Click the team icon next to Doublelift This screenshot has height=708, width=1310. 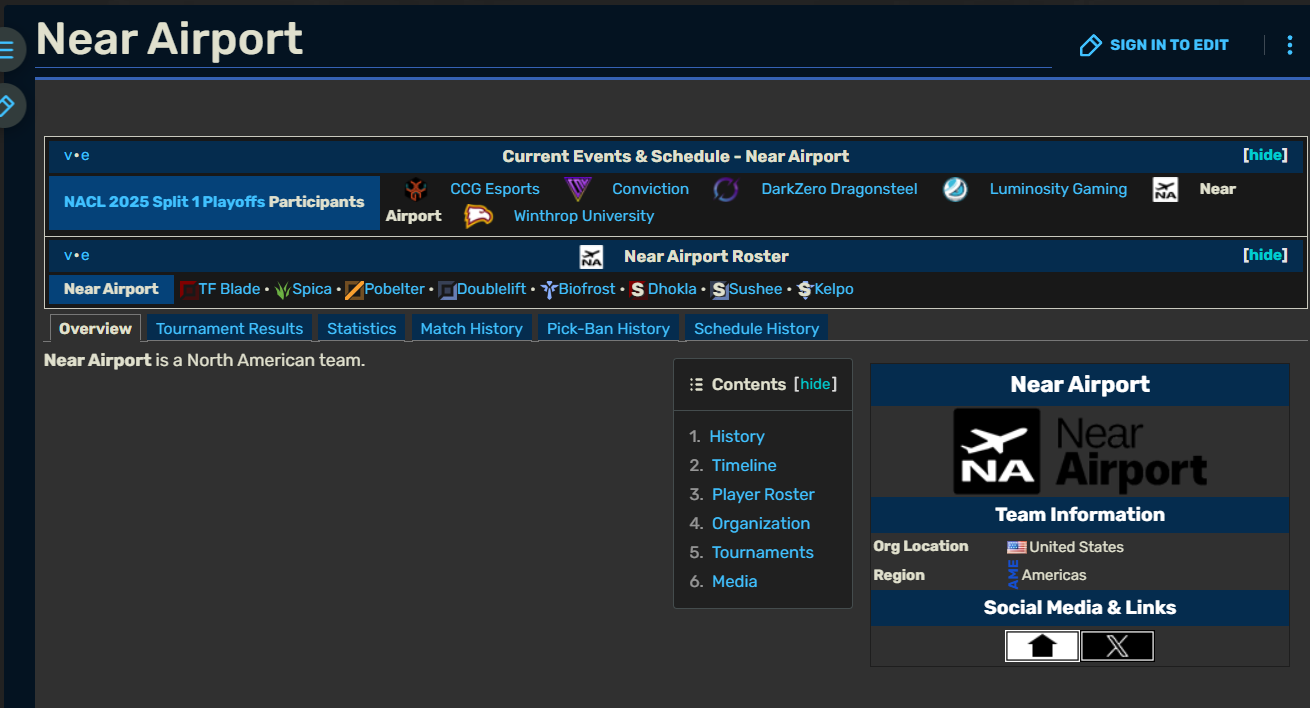coord(447,290)
